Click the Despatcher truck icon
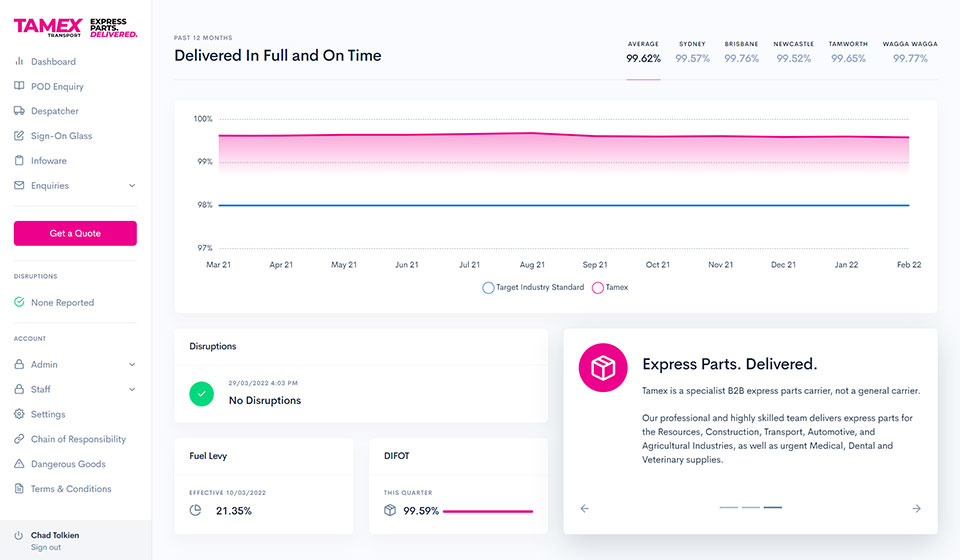The image size is (960, 560). 19,111
